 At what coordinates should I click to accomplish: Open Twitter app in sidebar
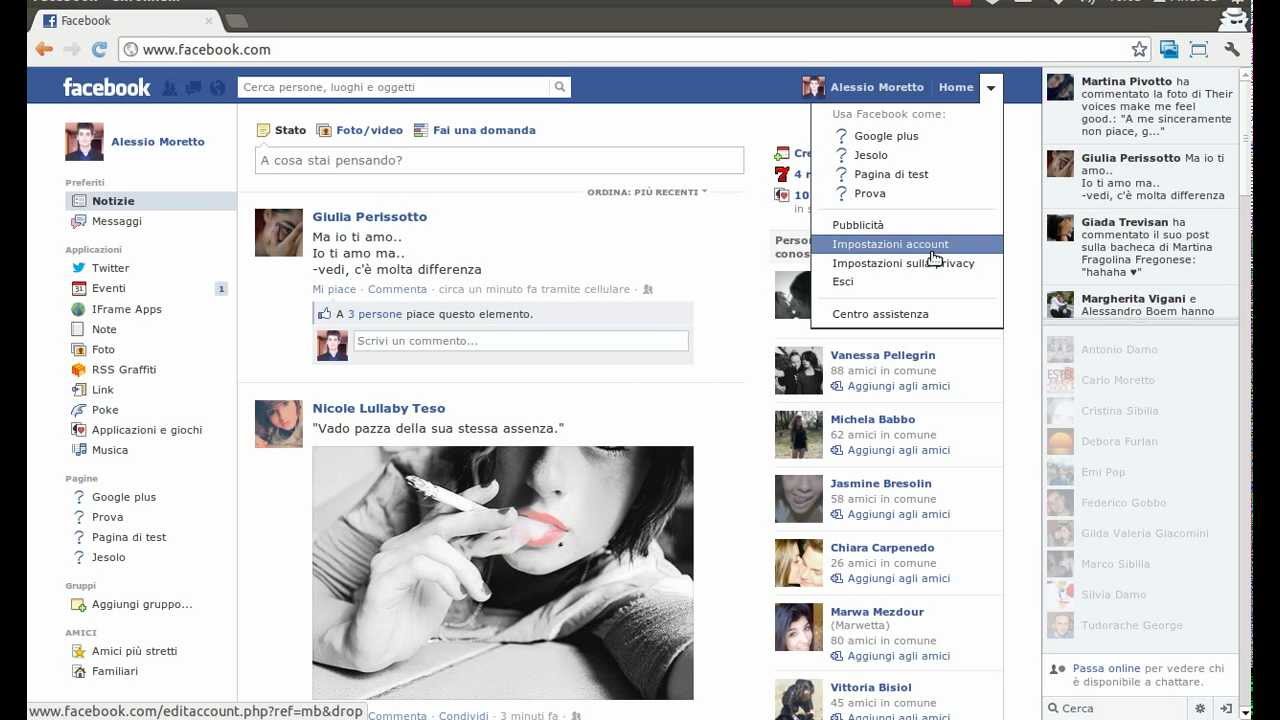coord(110,268)
